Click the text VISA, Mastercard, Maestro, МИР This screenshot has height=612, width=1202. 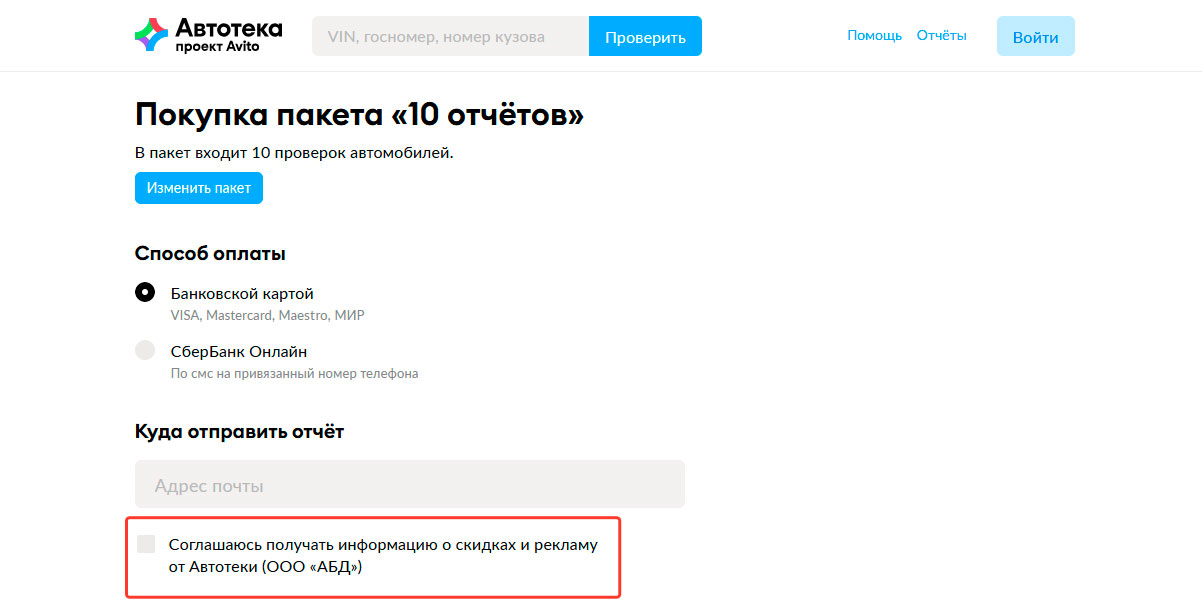click(x=267, y=315)
